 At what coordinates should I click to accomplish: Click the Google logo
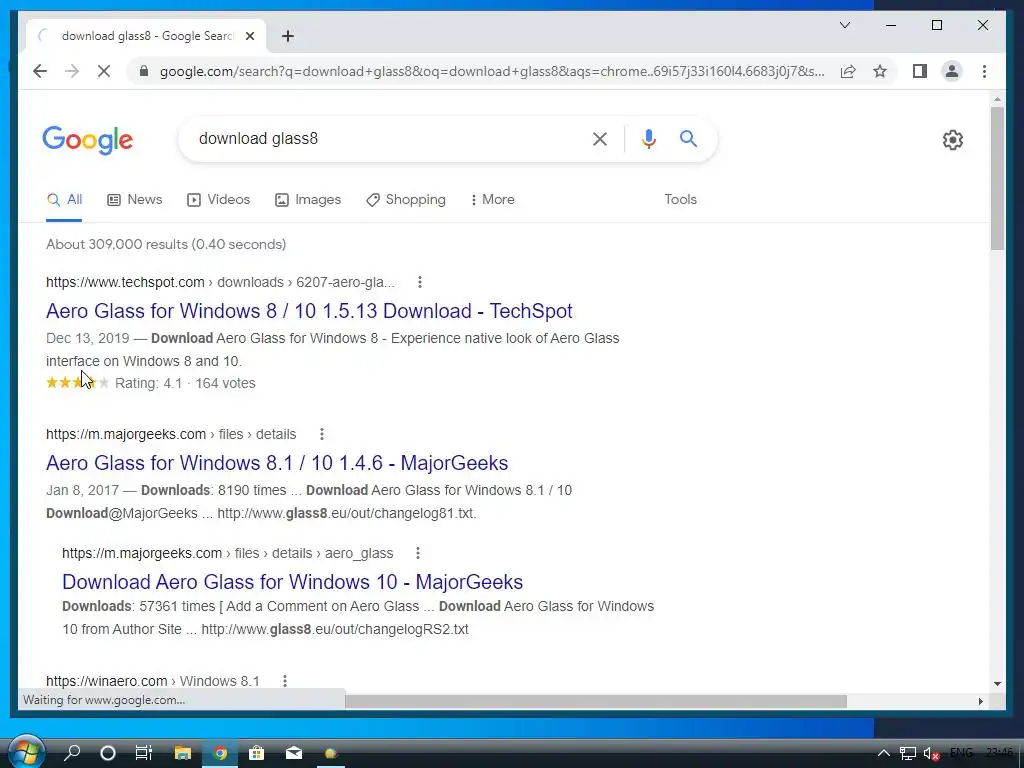coord(88,140)
